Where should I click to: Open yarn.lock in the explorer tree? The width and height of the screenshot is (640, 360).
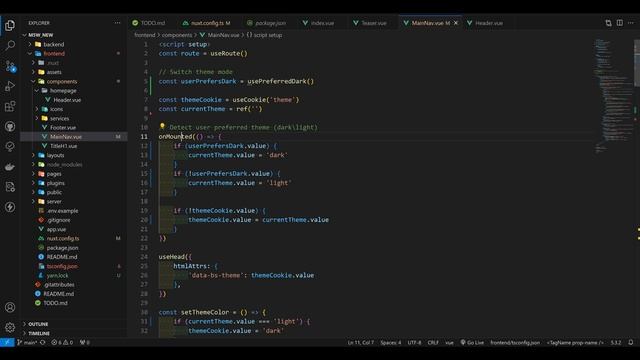click(x=58, y=276)
